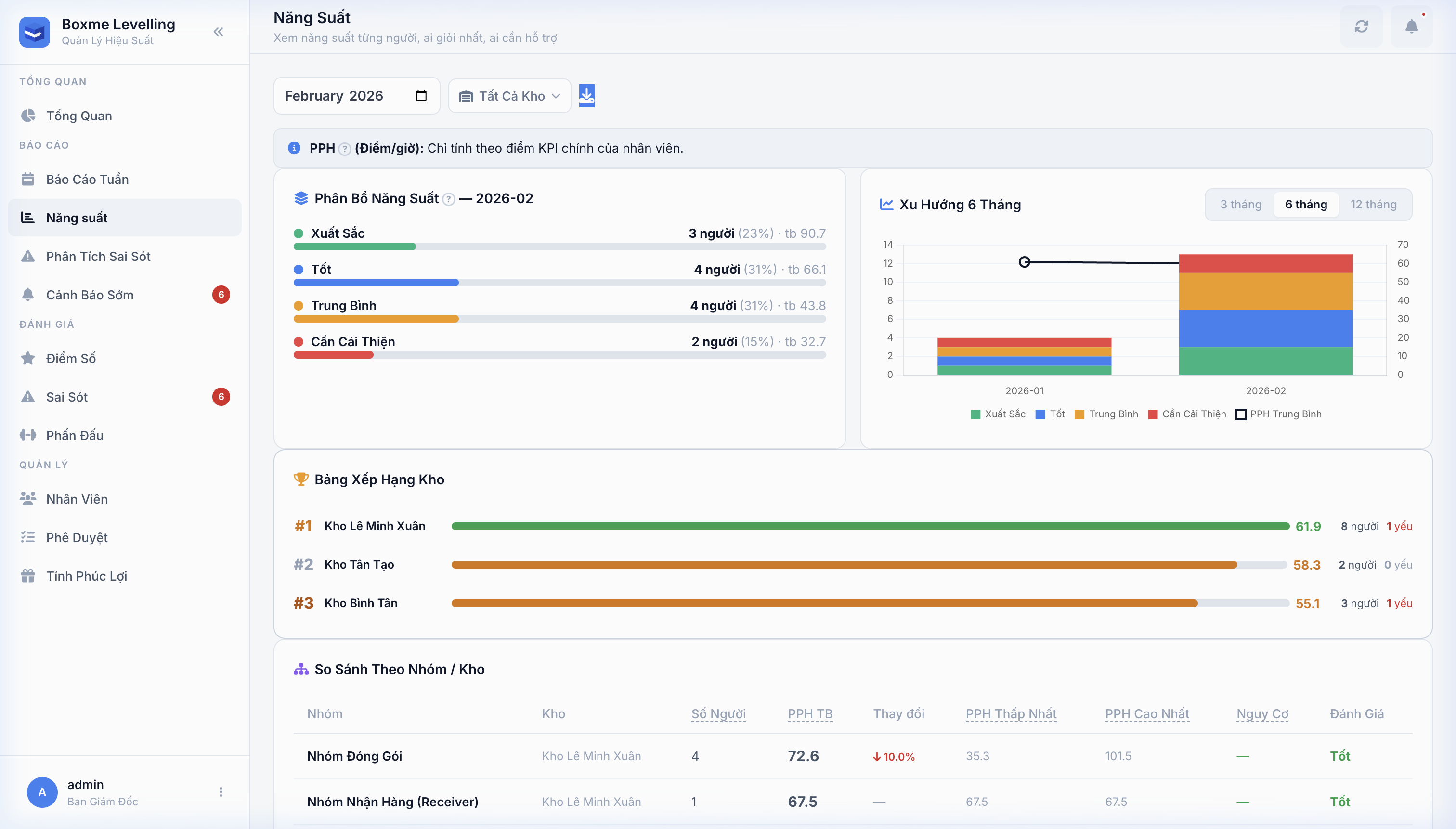Click Kho Lê Minh Xuân green progress bar
The image size is (1456, 829).
[x=870, y=526]
